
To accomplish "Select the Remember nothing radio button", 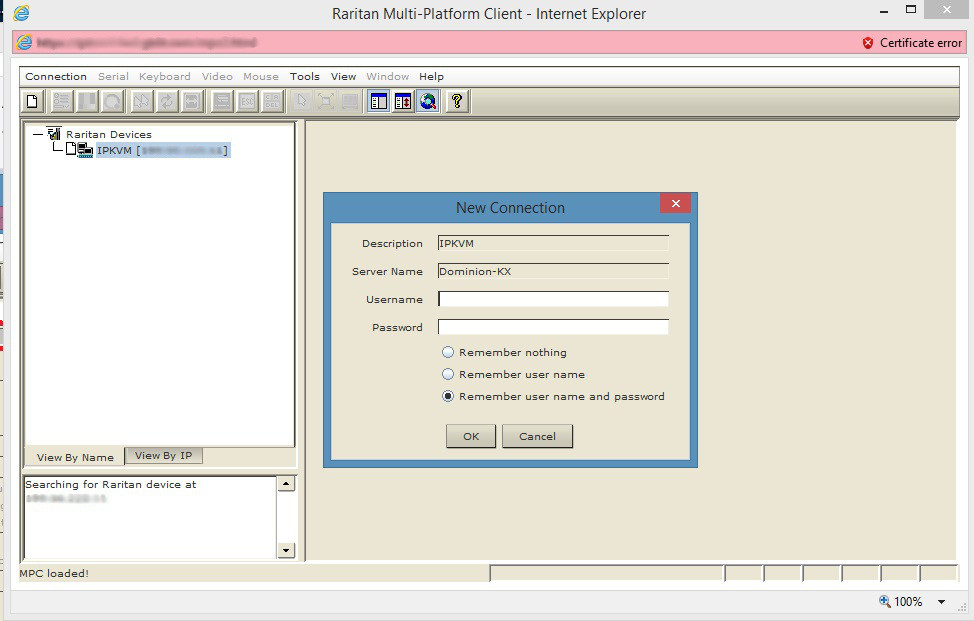I will [x=448, y=352].
